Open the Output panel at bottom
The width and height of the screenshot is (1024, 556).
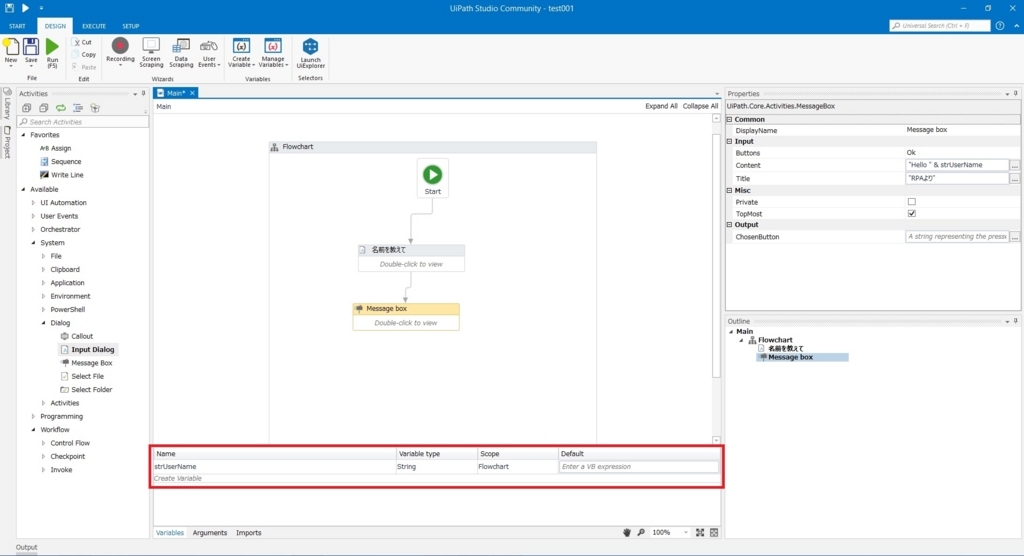coord(27,548)
